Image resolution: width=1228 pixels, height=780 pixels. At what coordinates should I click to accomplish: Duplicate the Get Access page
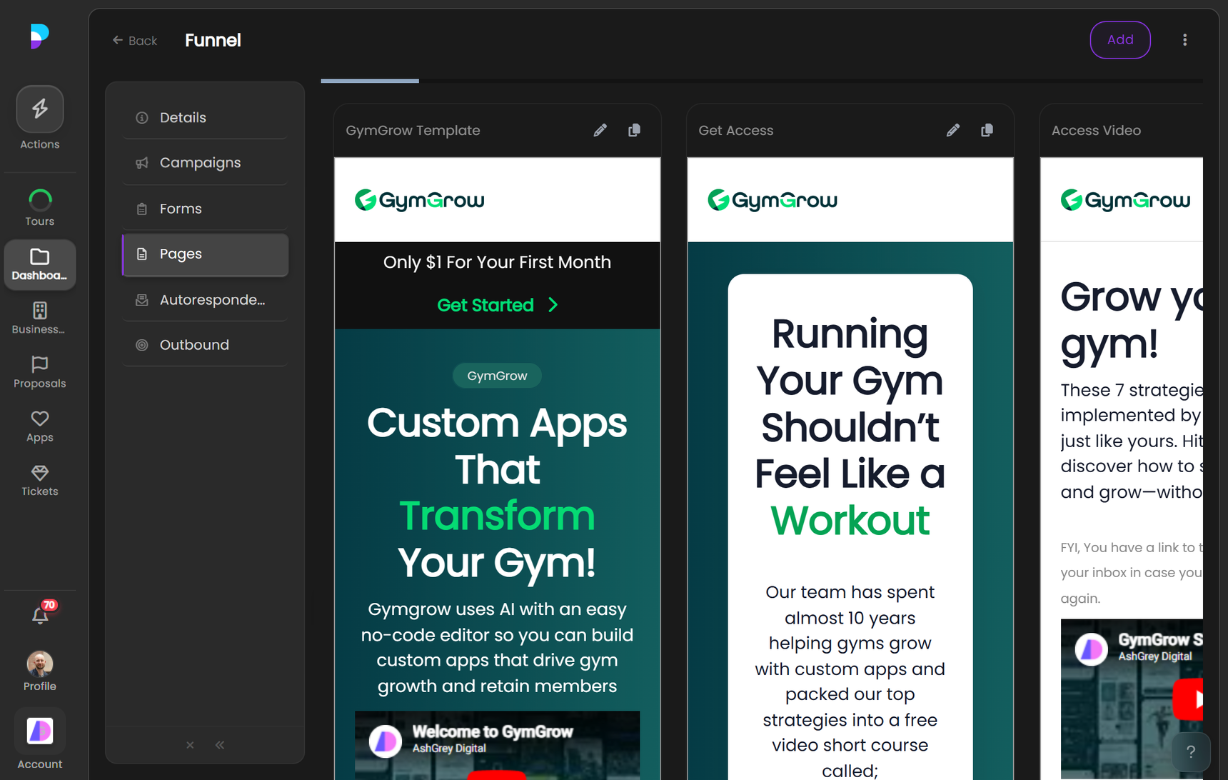pyautogui.click(x=987, y=130)
